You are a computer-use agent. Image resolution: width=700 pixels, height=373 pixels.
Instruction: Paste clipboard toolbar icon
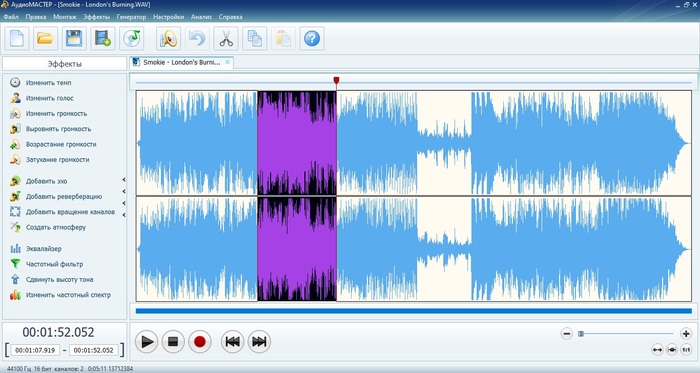pos(283,38)
